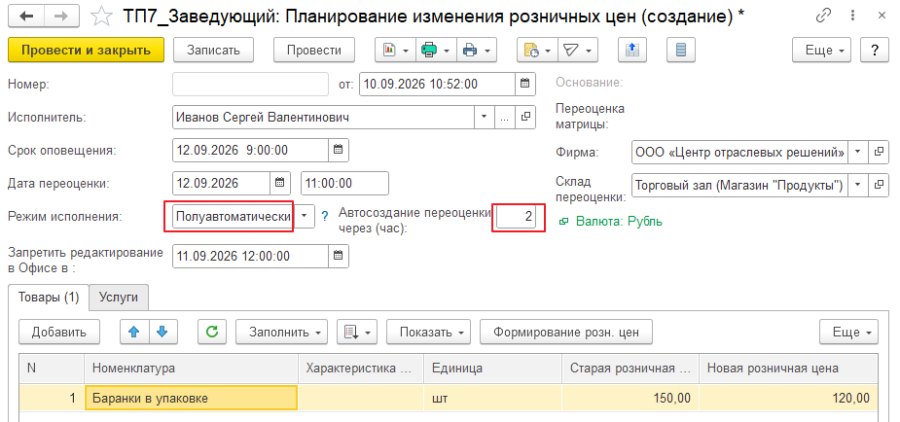Click the upload arrow toolbar icon
The image size is (900, 422).
633,51
